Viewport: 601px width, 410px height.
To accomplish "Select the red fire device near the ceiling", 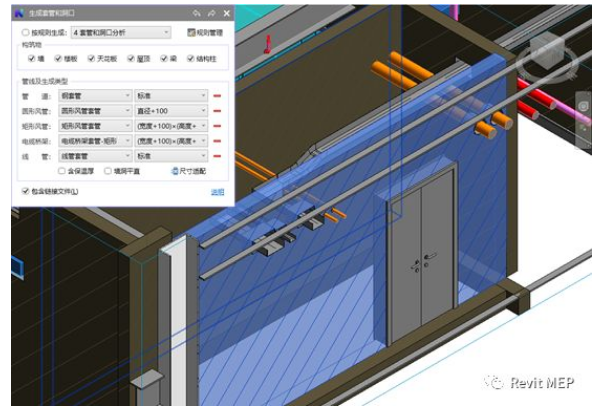I will (x=268, y=44).
